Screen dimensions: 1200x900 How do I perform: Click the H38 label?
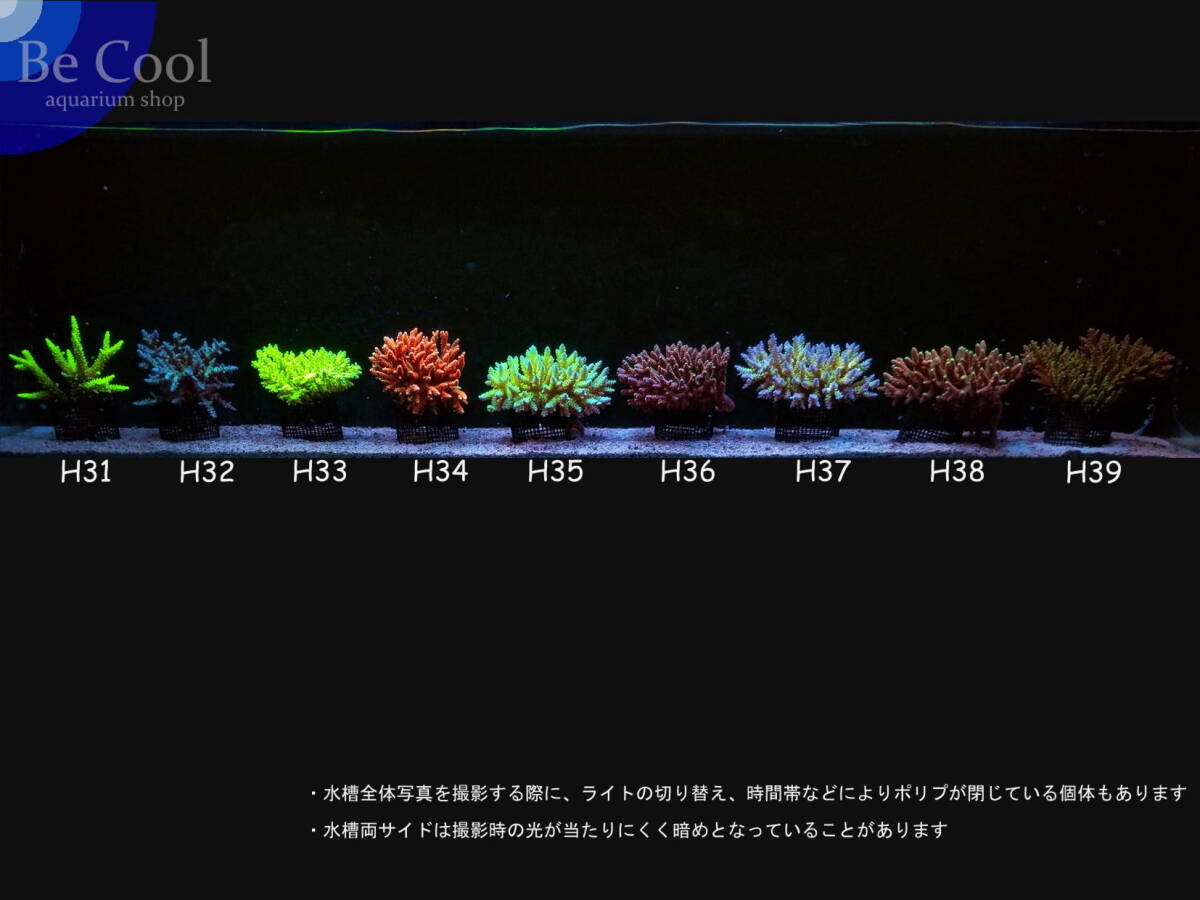[x=957, y=472]
